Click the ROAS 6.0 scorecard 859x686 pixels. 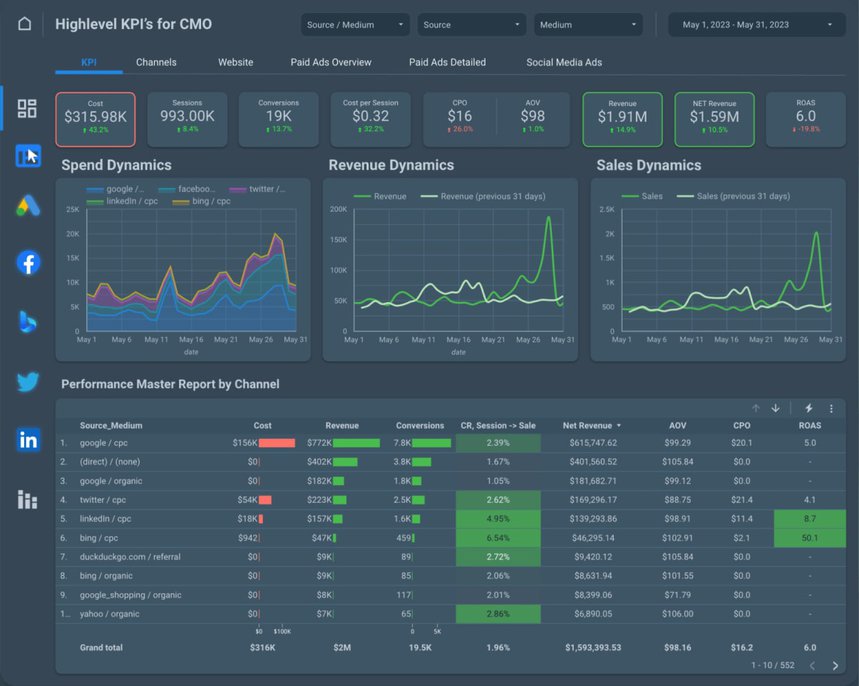[x=806, y=119]
